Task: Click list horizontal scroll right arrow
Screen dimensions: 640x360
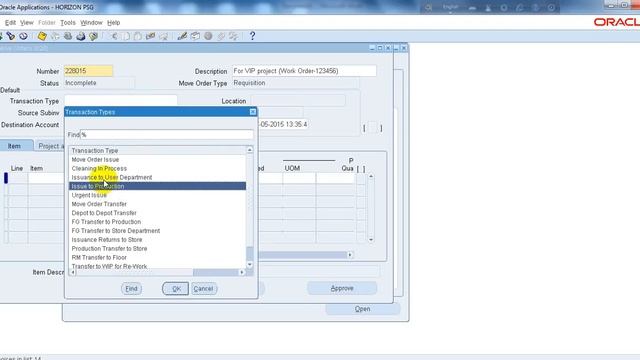Action: (242, 272)
